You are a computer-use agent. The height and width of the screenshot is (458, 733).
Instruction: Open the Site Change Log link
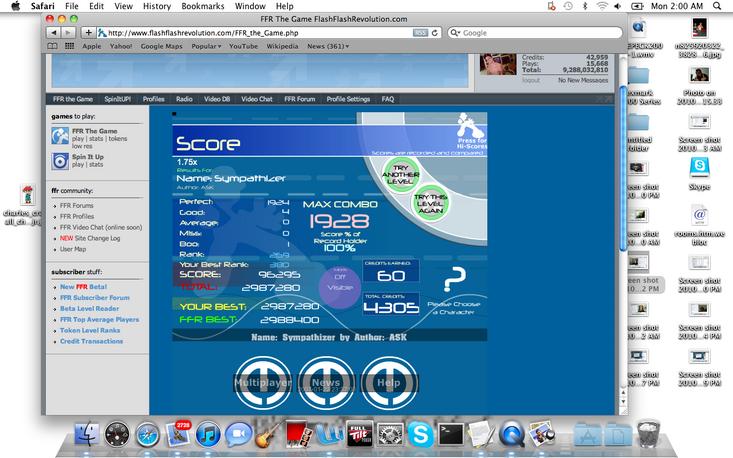[x=90, y=238]
